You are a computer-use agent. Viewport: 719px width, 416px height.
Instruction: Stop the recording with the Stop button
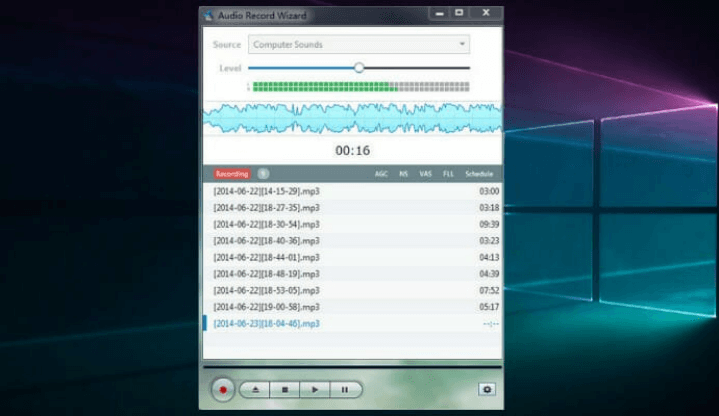285,390
